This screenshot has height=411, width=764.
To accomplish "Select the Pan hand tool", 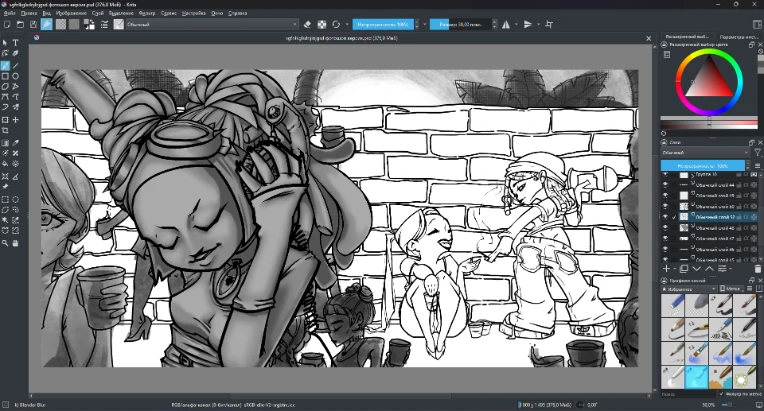I will pyautogui.click(x=16, y=243).
